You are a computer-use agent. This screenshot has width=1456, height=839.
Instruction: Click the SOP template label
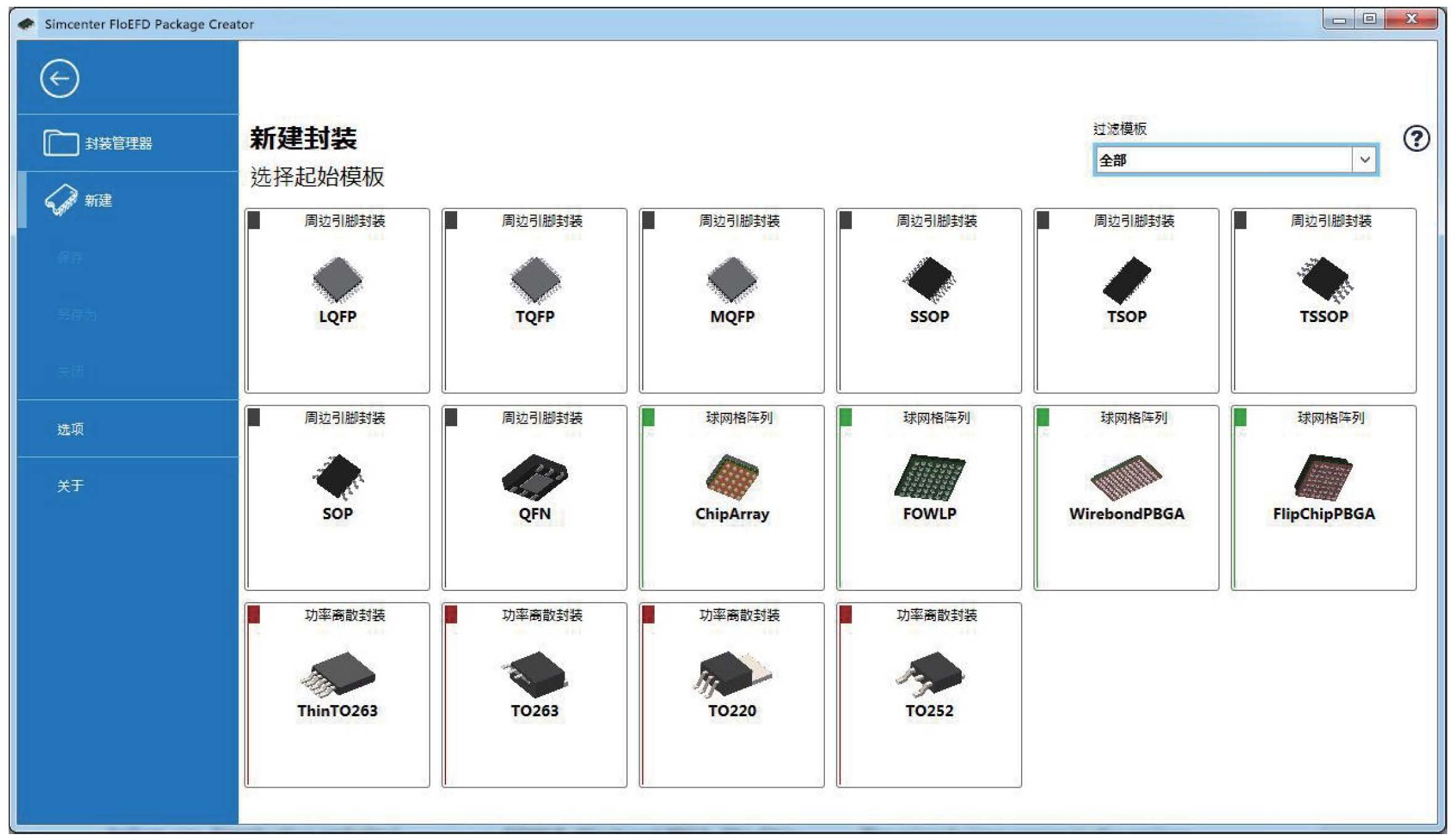[337, 513]
